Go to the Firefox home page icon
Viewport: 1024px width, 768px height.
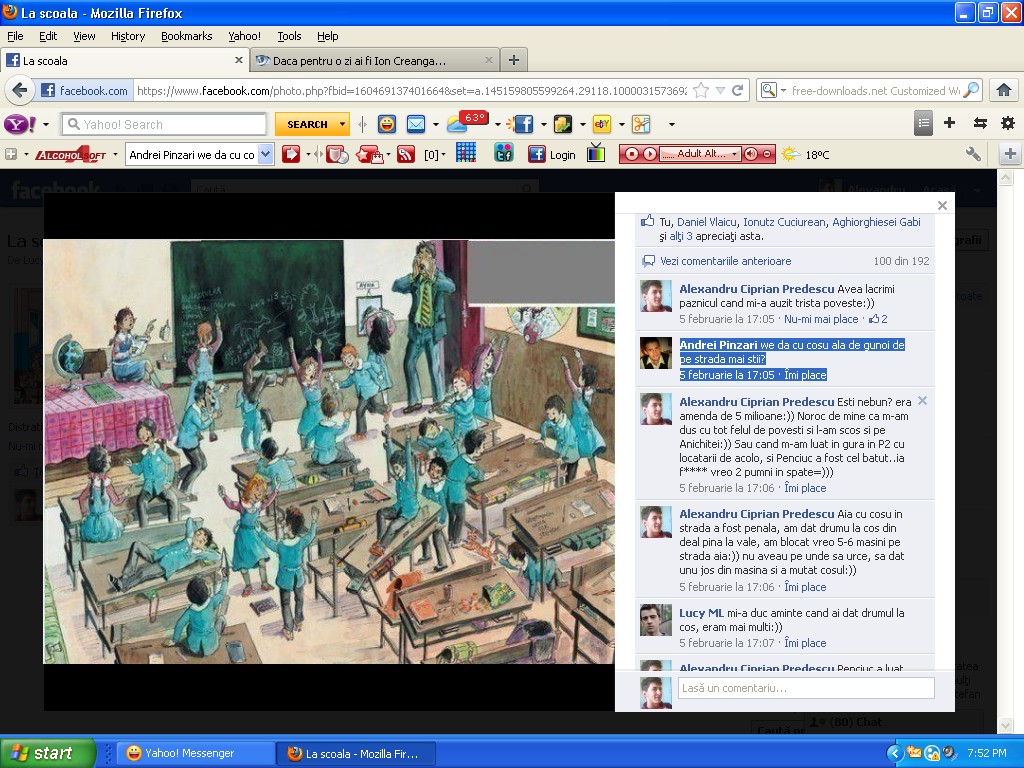(x=1003, y=91)
